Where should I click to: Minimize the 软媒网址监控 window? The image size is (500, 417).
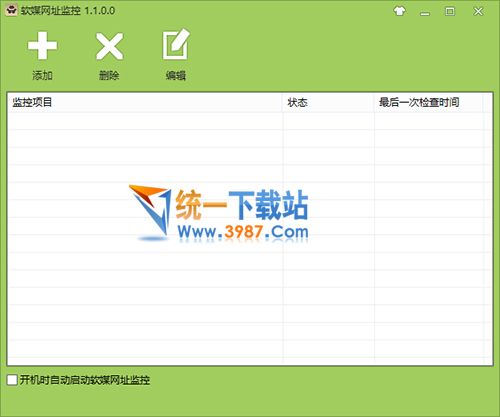[425, 12]
